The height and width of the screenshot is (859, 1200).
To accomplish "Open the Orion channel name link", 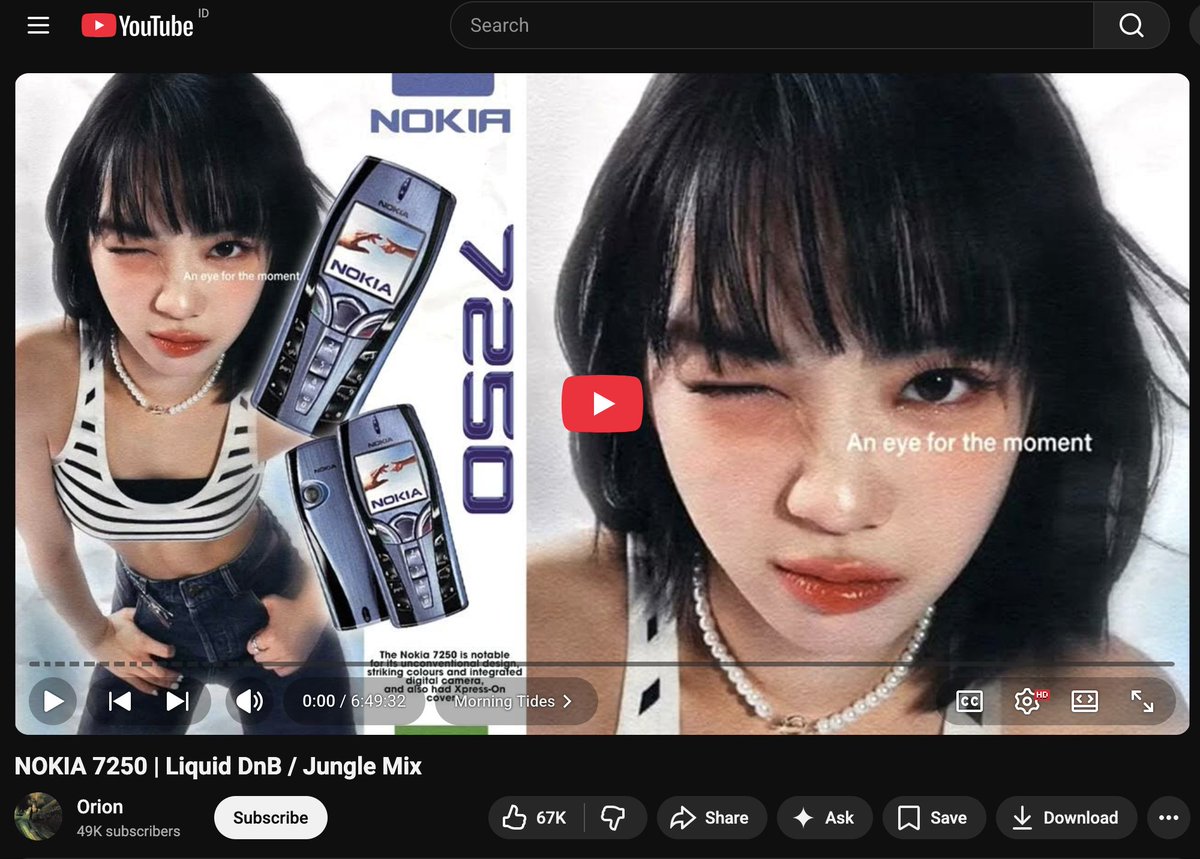I will click(100, 806).
